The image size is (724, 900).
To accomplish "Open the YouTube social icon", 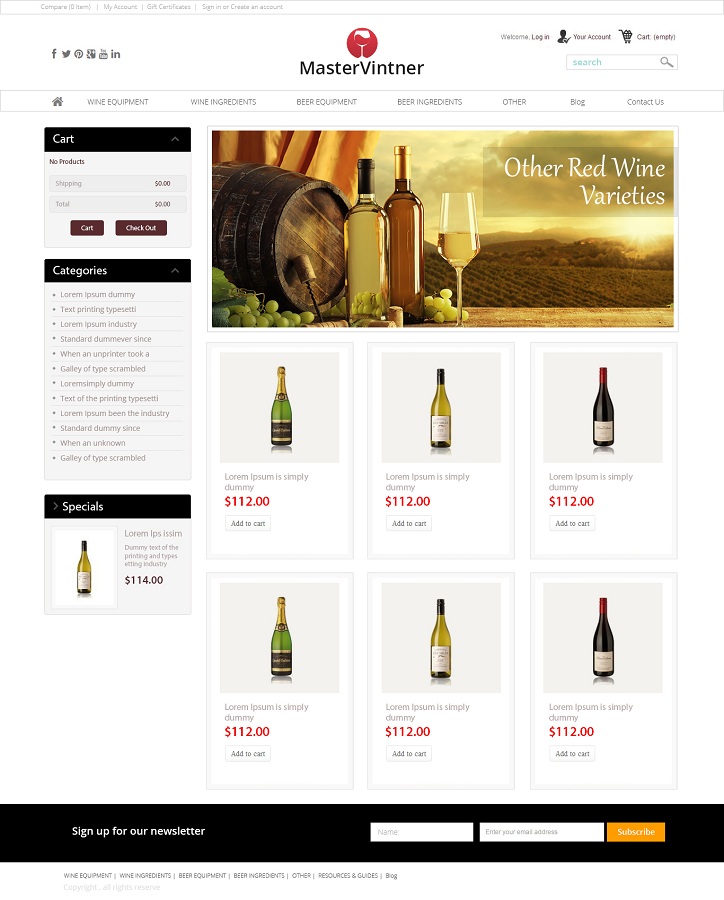I will point(103,53).
